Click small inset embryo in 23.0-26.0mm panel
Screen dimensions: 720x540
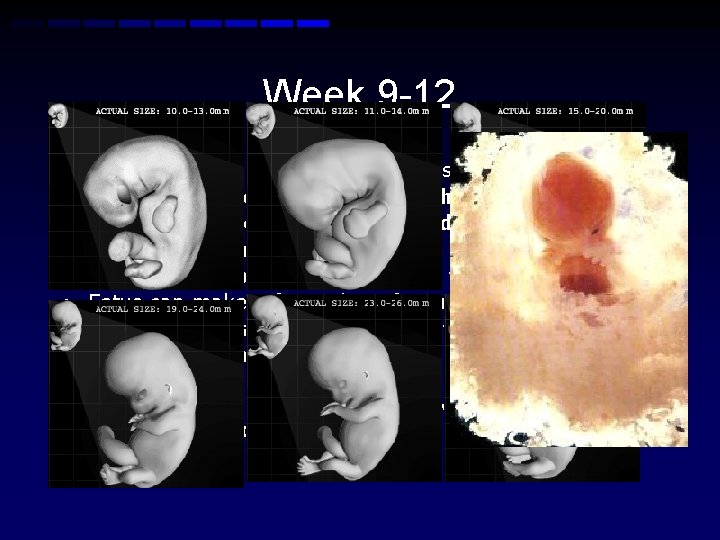pyautogui.click(x=269, y=326)
